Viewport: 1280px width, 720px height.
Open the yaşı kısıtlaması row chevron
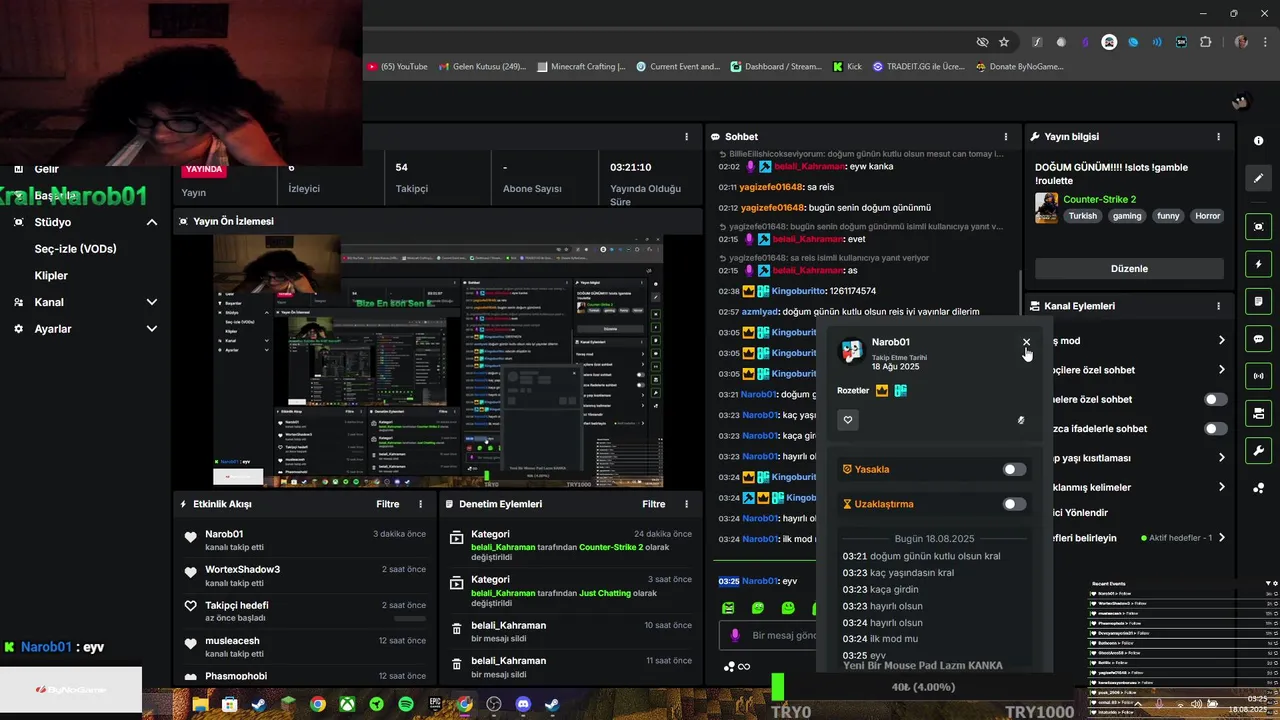[1221, 458]
